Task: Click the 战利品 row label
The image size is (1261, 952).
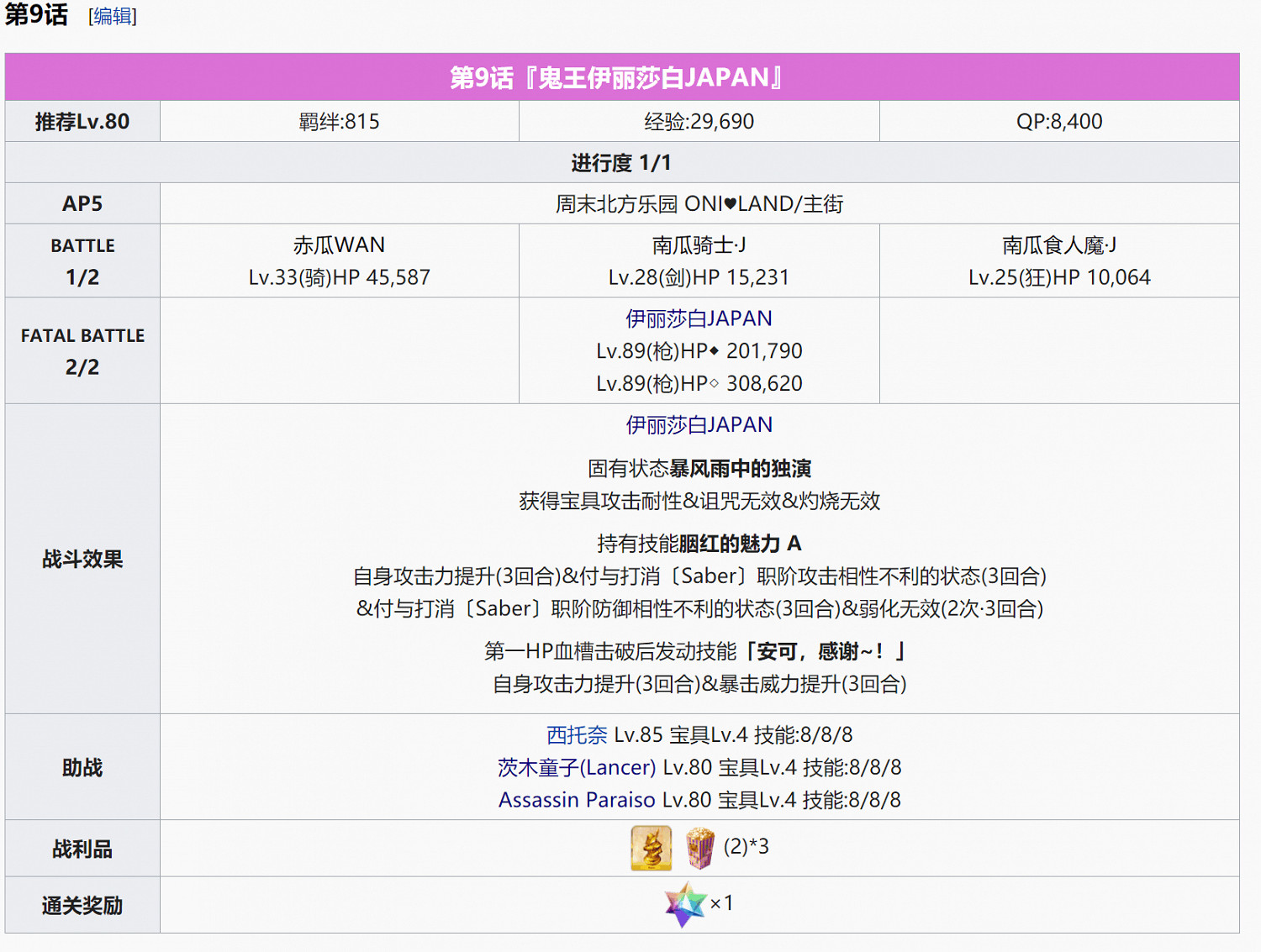Action: coord(82,847)
